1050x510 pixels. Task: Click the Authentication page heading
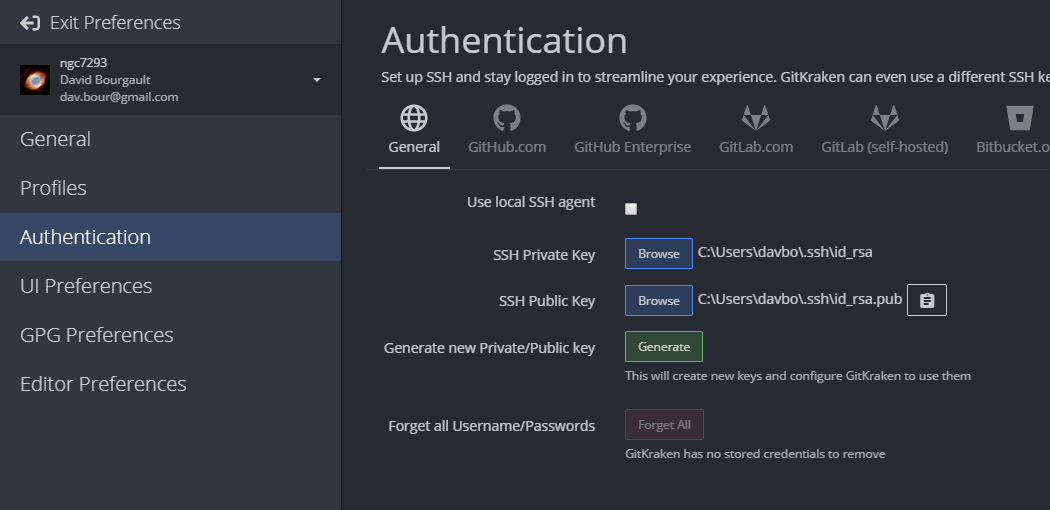[x=504, y=40]
